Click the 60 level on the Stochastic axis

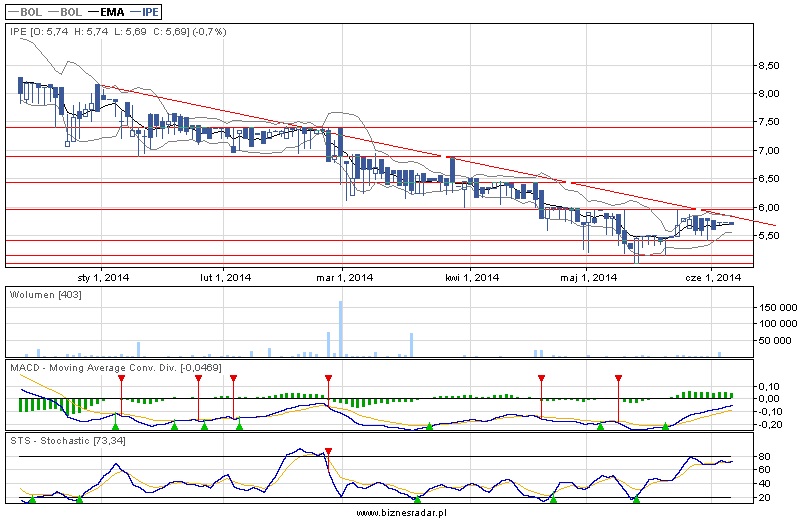tap(764, 469)
